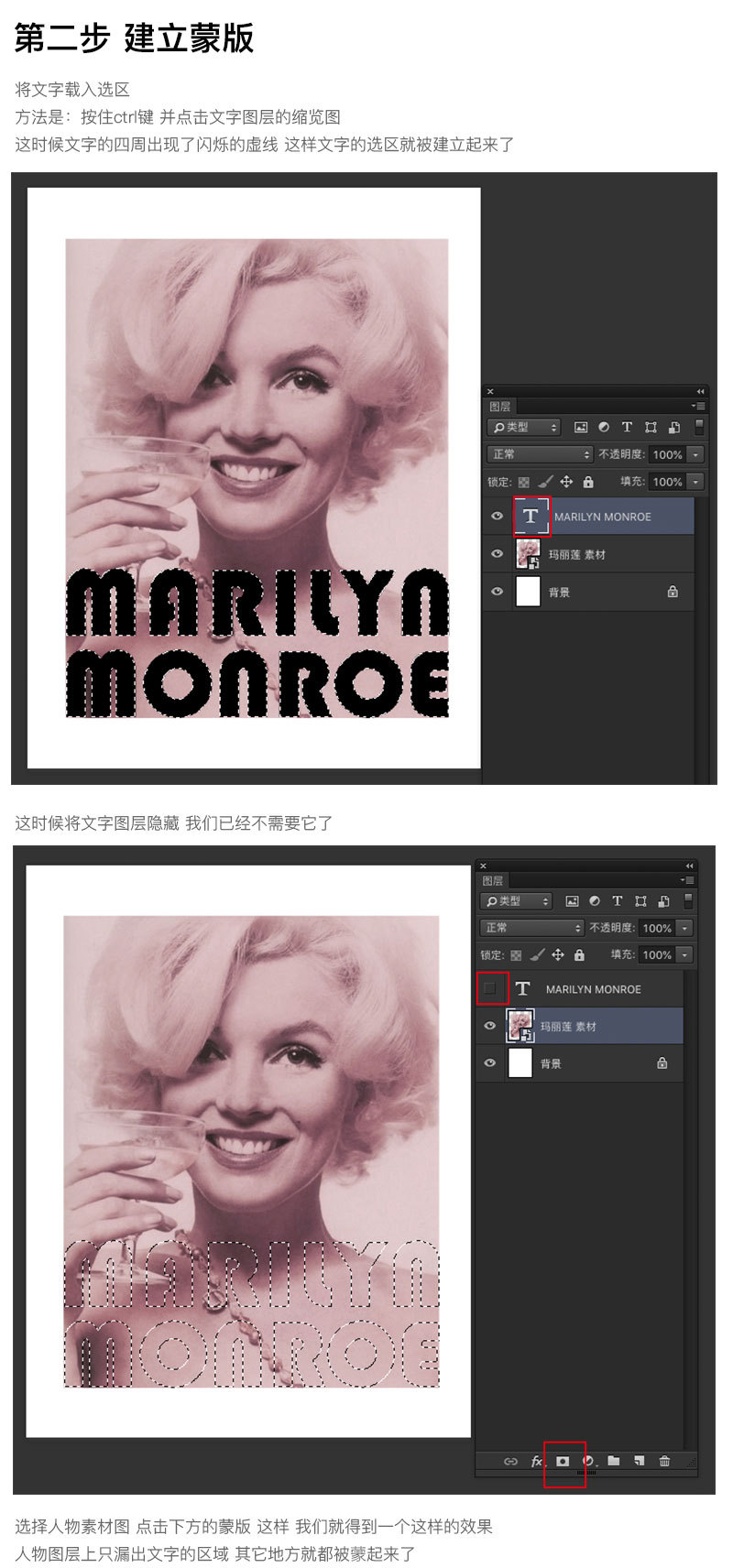Click the link layers icon
The height and width of the screenshot is (1568, 733).
[510, 1461]
